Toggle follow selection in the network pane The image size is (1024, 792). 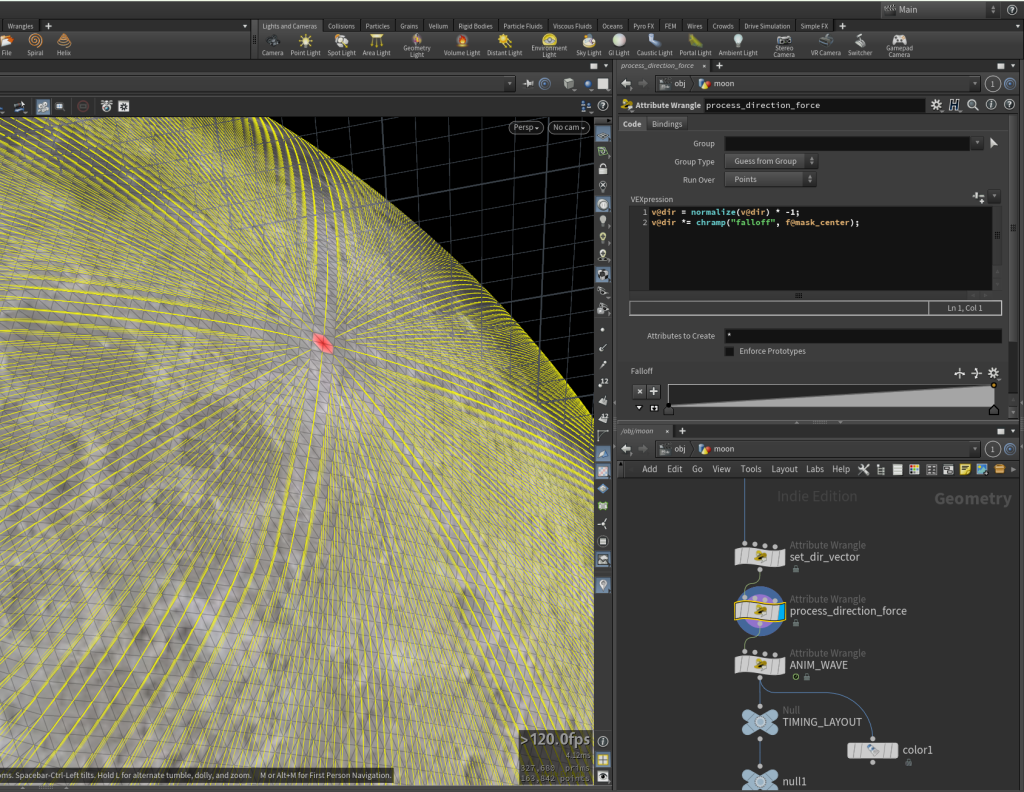pyautogui.click(x=1010, y=449)
